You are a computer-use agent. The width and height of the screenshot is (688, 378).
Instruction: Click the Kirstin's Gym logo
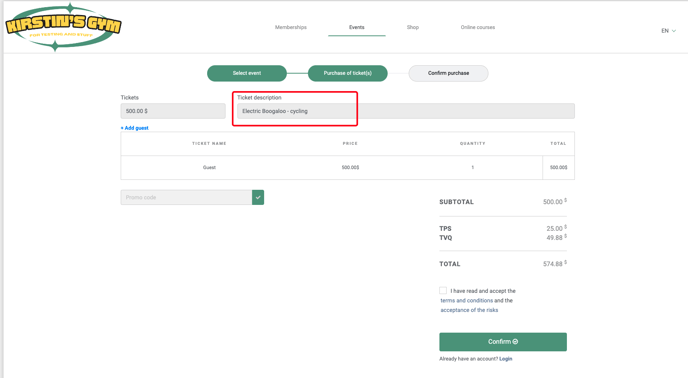click(63, 28)
